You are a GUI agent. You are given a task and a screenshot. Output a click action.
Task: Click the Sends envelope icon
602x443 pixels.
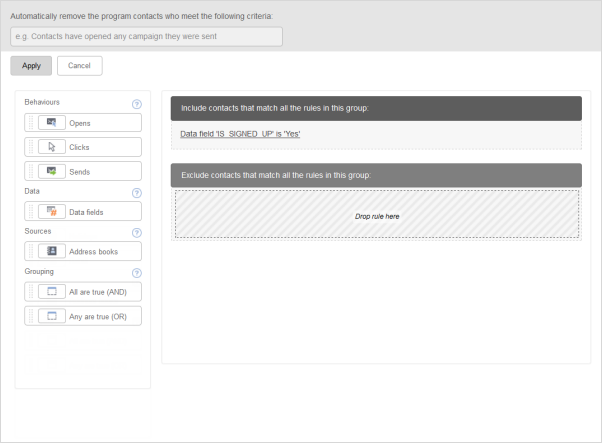tap(51, 171)
